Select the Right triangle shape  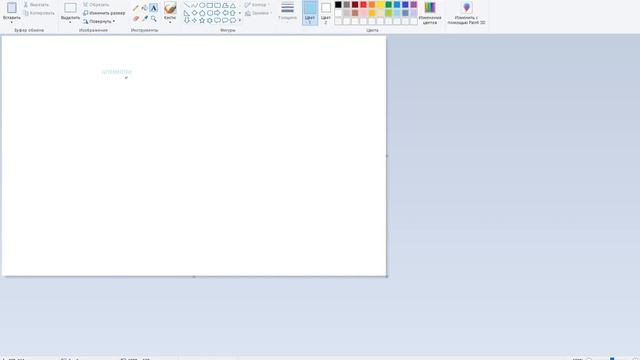(187, 13)
